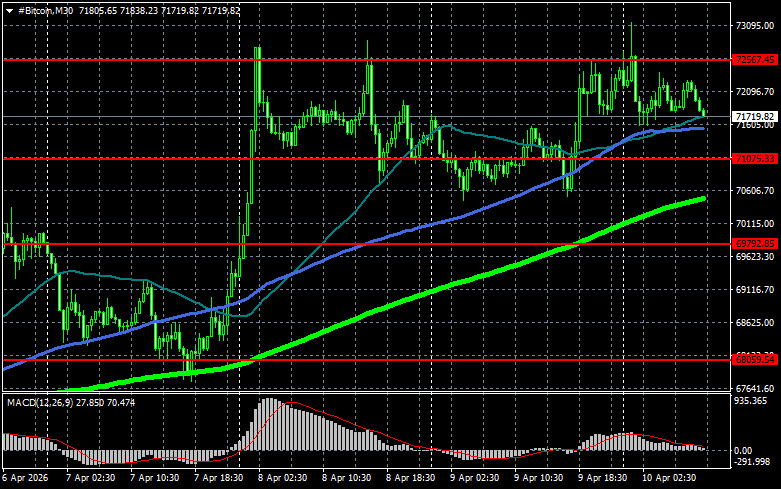Click the 73095.00 price scale value
This screenshot has width=781, height=489.
pos(755,26)
